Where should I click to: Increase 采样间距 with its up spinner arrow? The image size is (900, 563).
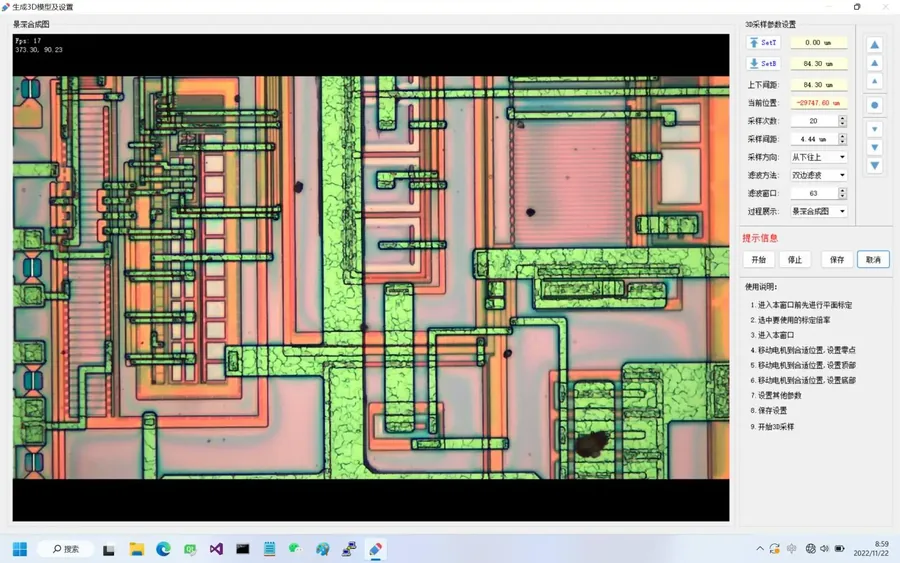(x=842, y=136)
